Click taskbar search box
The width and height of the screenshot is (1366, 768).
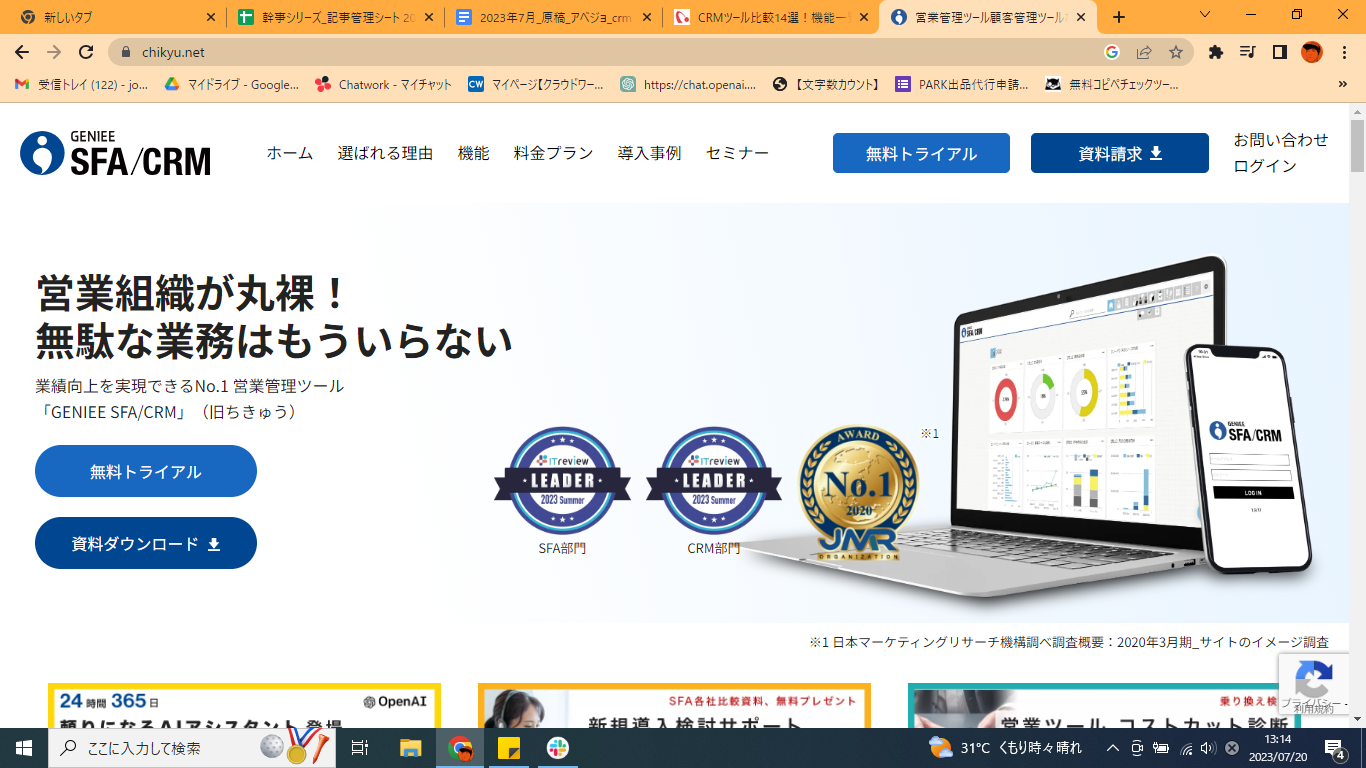point(193,748)
